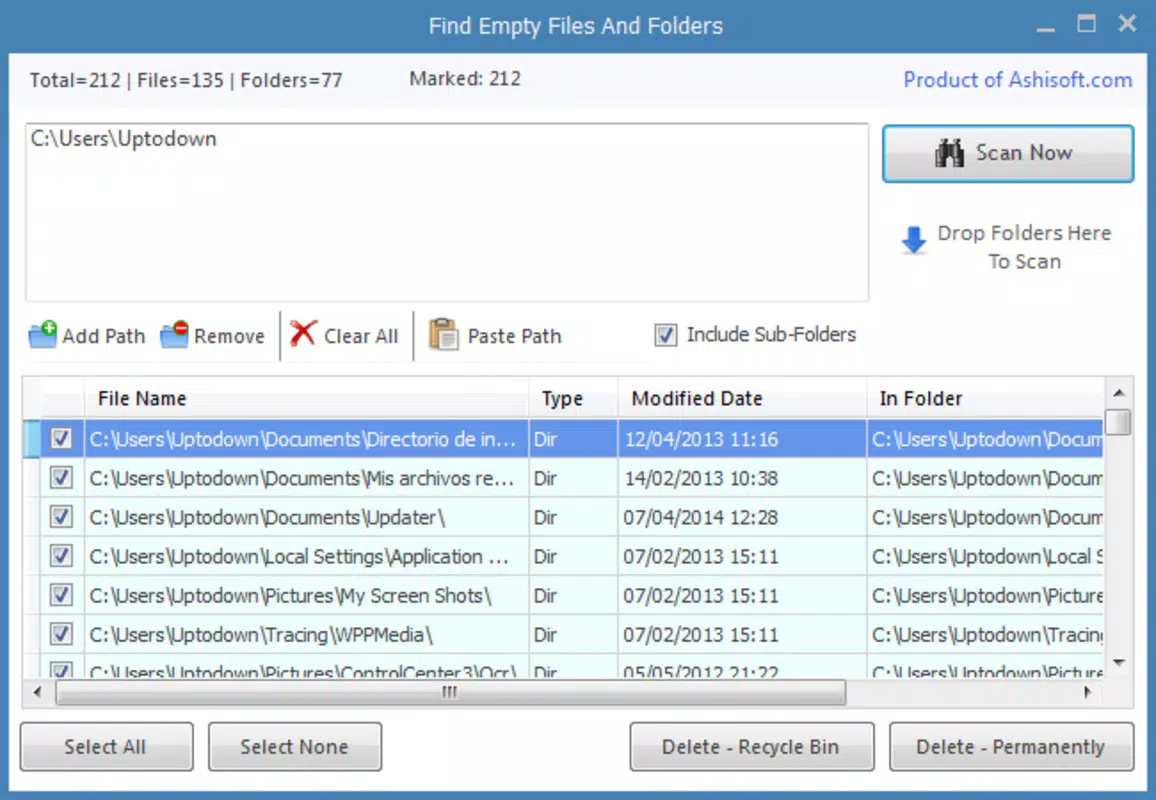Click the Marked: 212 status text
Image resolution: width=1156 pixels, height=800 pixels.
point(464,78)
